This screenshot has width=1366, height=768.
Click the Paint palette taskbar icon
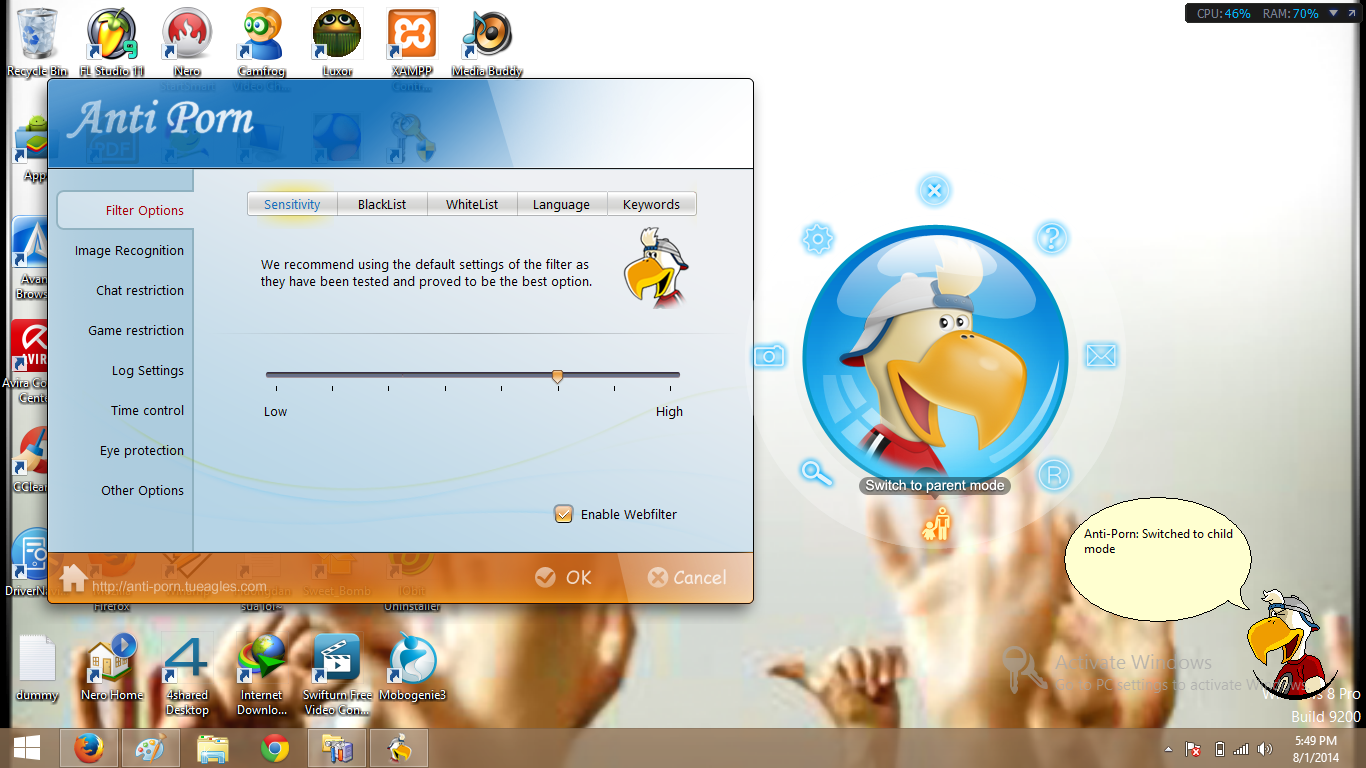151,748
